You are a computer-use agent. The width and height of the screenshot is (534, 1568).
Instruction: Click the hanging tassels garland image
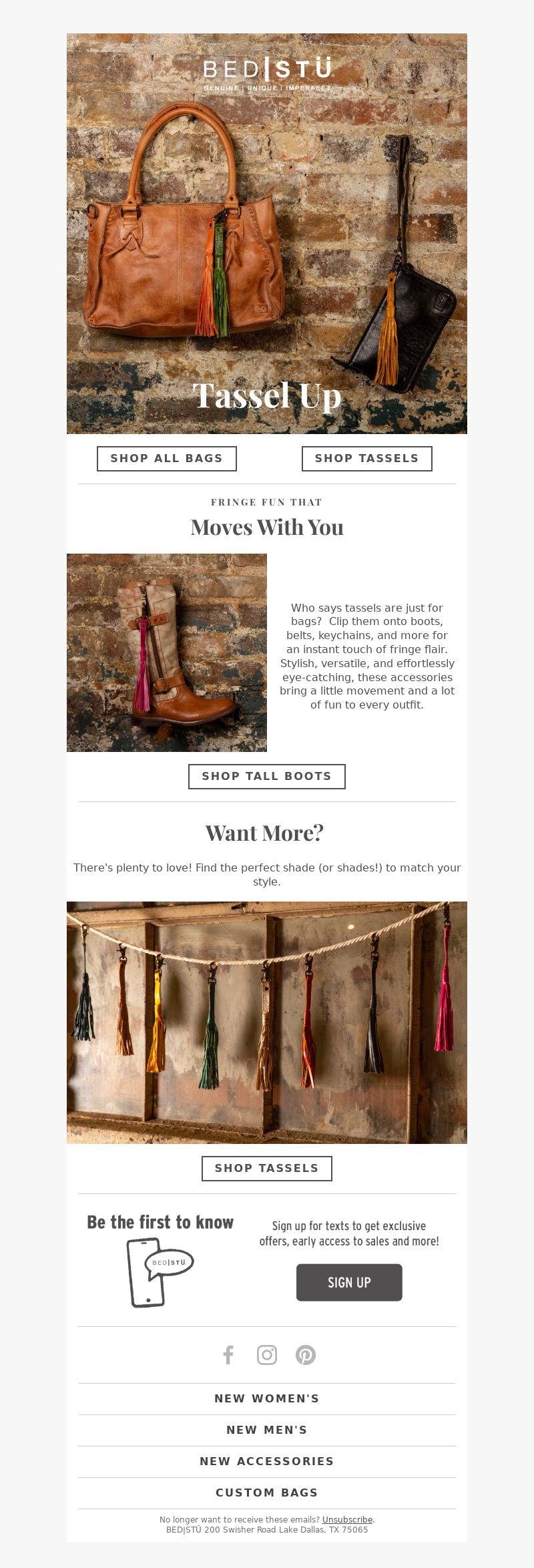267,1022
